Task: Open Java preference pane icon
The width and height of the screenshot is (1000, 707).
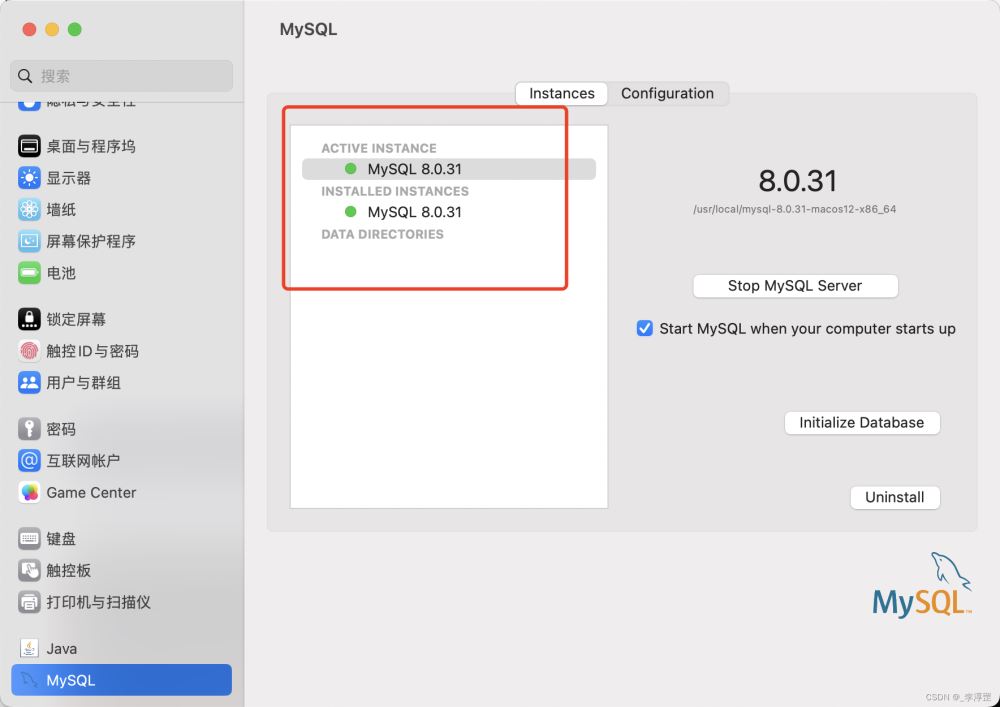Action: point(29,648)
